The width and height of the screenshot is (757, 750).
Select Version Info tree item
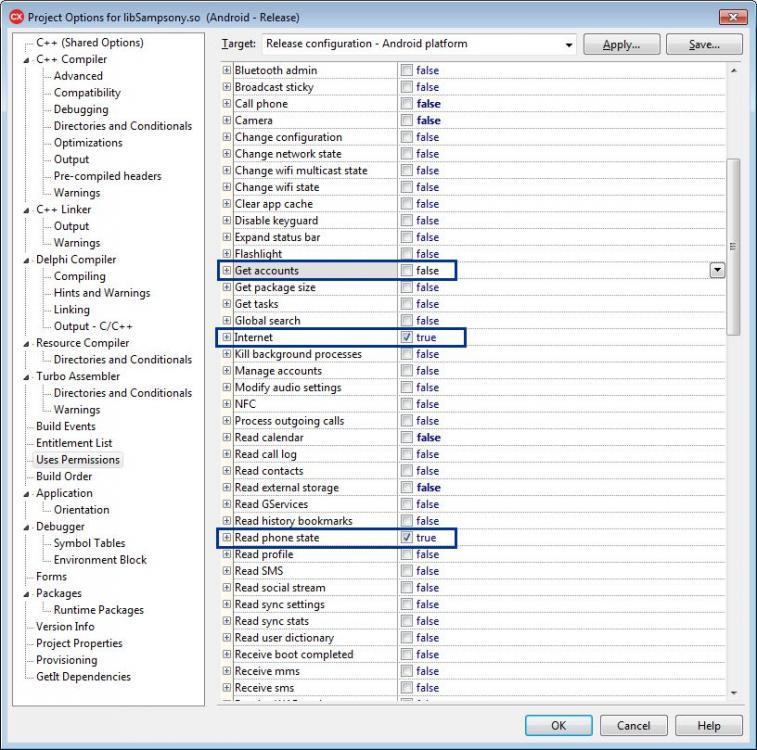(65, 626)
